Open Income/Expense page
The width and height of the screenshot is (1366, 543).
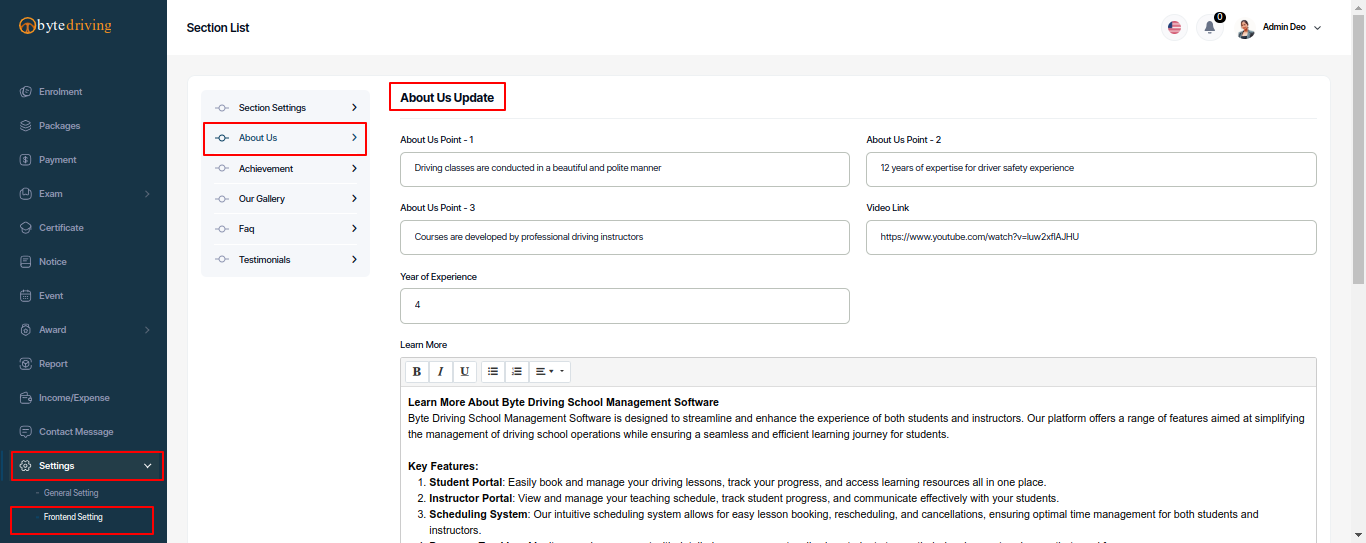[x=74, y=398]
